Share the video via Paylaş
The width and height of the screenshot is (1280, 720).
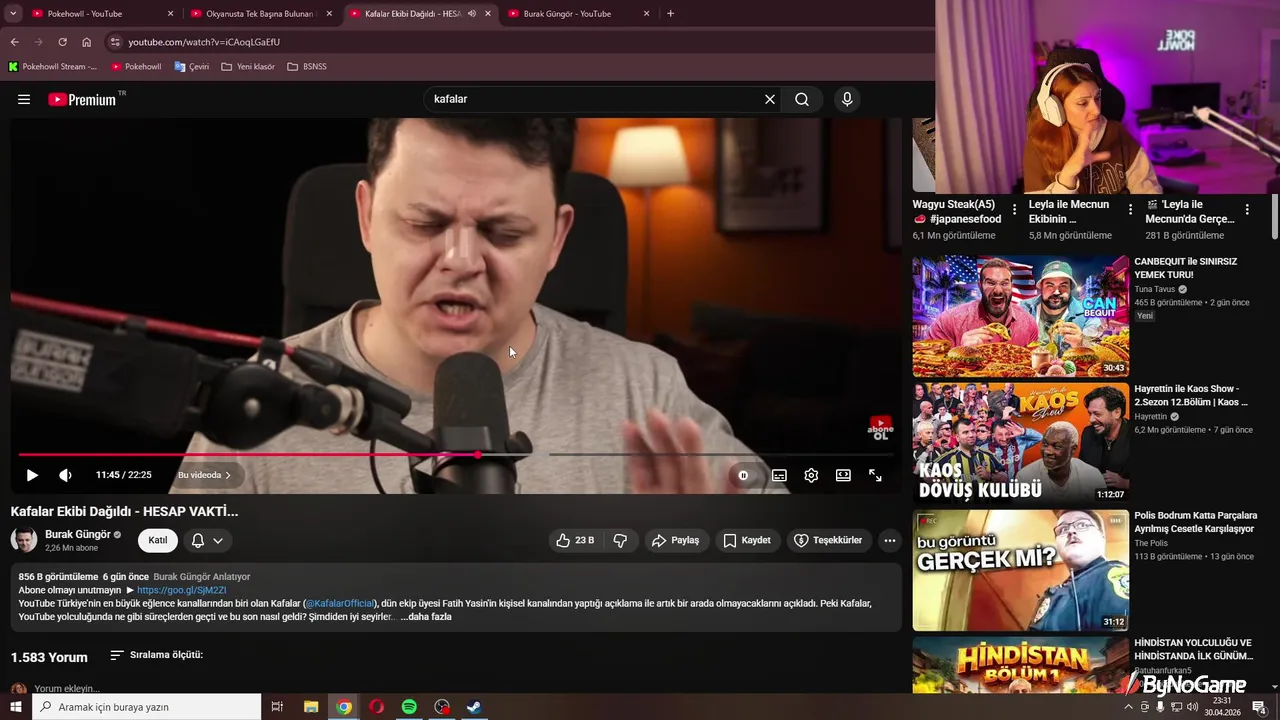(x=676, y=540)
